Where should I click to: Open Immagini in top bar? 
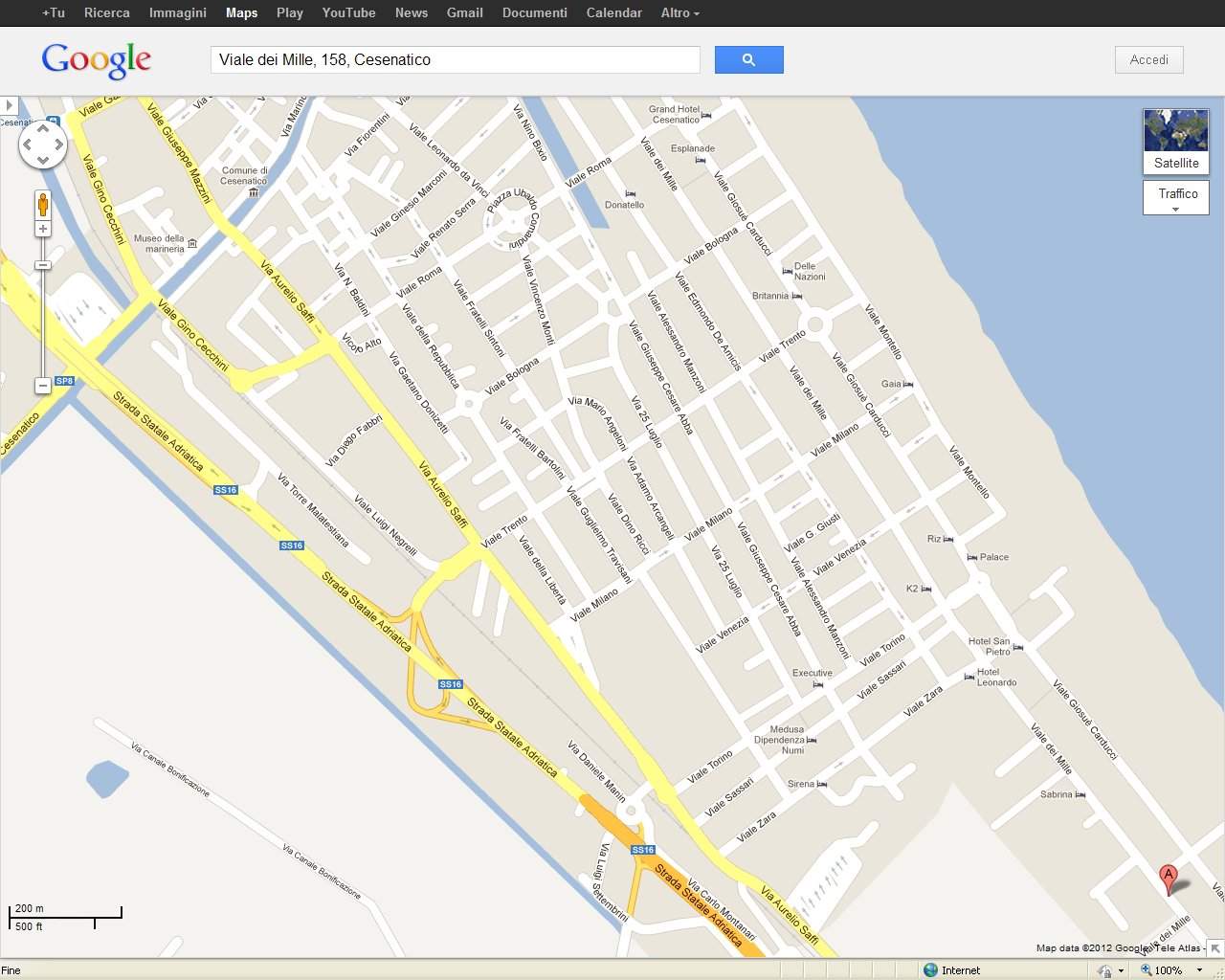point(178,12)
